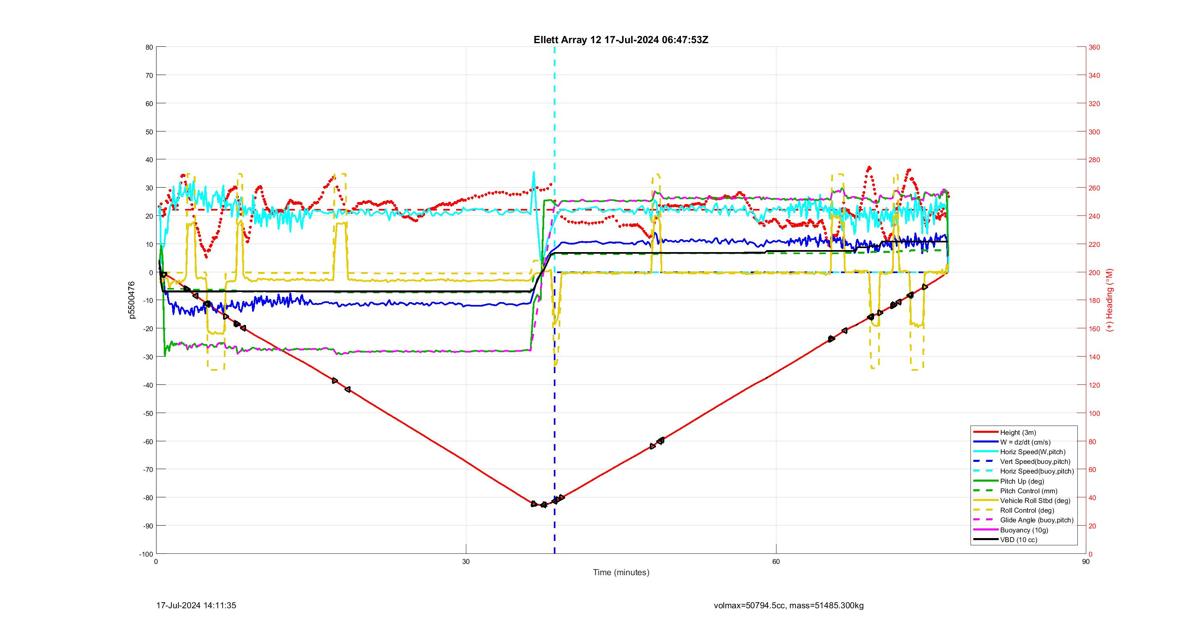
Task: Click the 'Time (minutes)' x-axis label
Action: click(621, 573)
